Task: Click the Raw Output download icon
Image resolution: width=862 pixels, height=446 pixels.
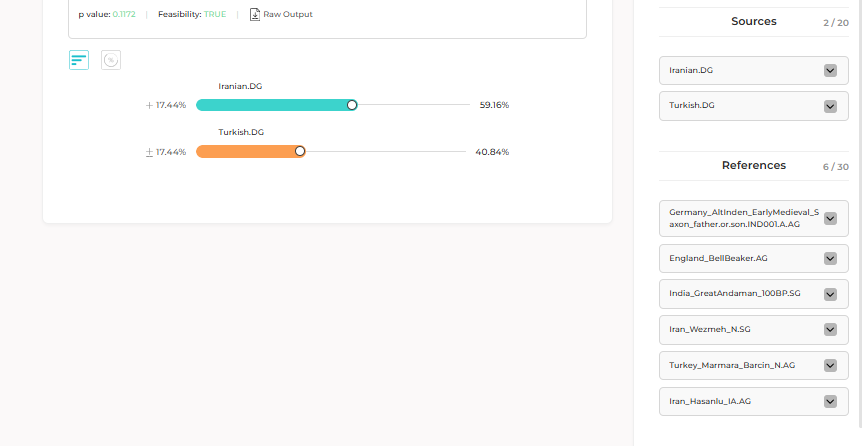Action: (255, 14)
